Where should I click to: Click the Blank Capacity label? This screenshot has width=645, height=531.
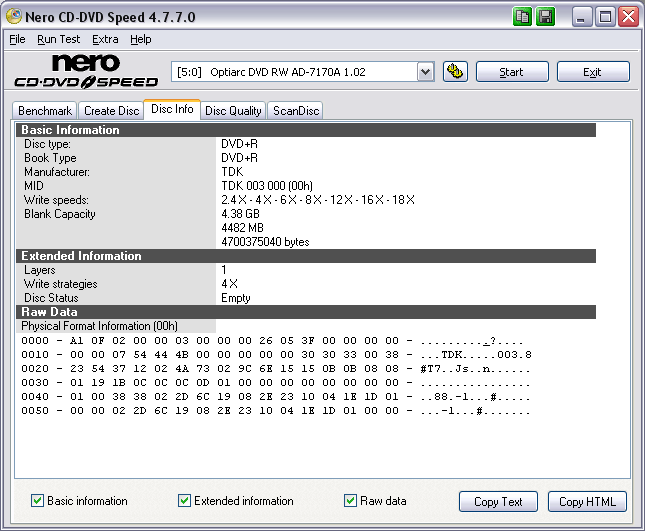60,214
